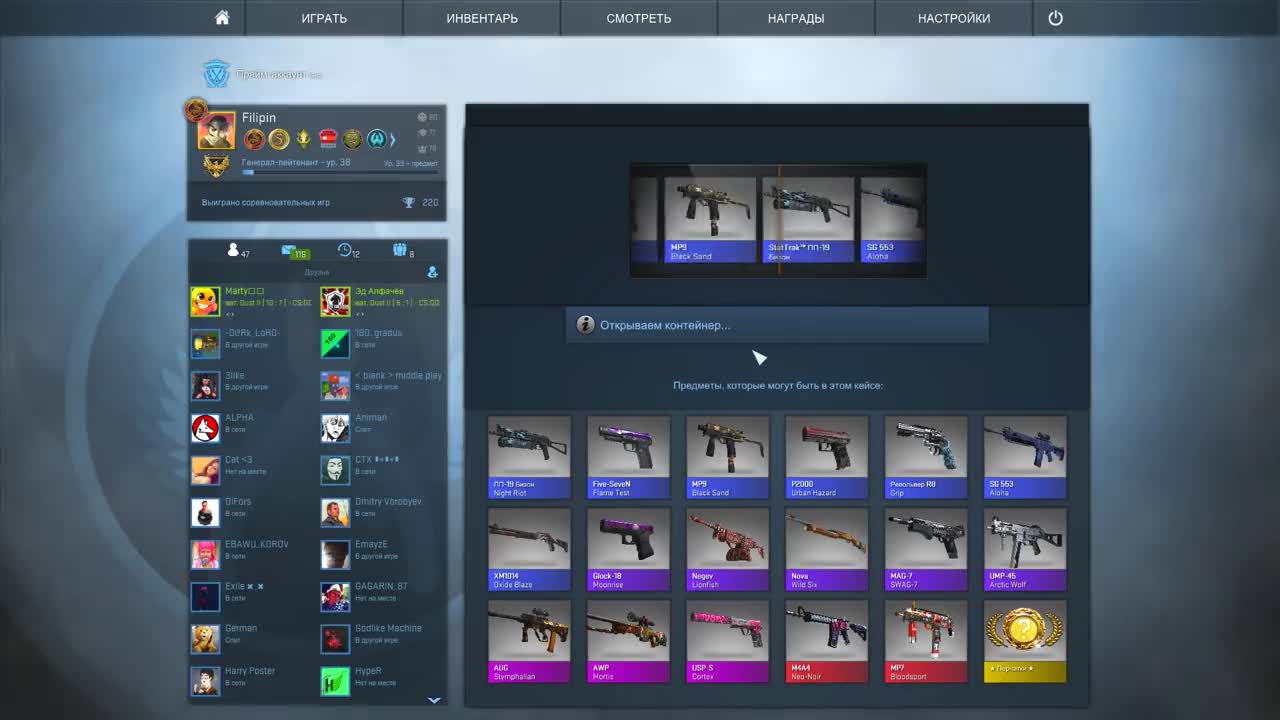
Task: Click the StatTrak ПП-19 roulette item
Action: (809, 220)
